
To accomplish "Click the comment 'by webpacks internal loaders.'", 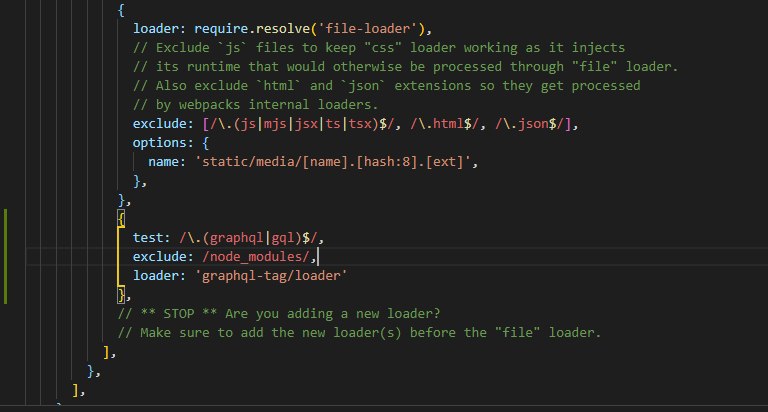I will pos(255,105).
